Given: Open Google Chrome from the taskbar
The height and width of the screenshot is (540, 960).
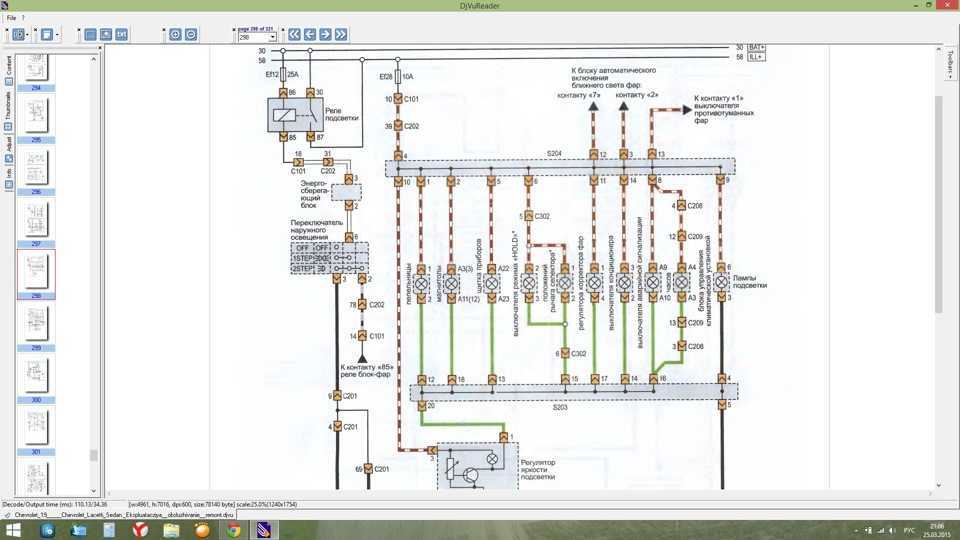Looking at the screenshot, I should coord(233,529).
